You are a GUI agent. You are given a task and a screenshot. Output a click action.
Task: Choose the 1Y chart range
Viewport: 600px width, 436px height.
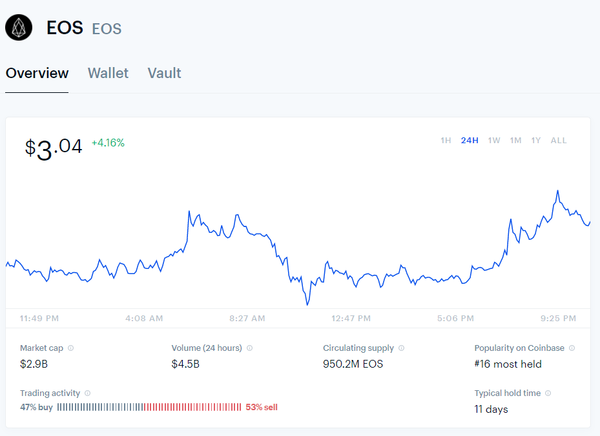click(x=536, y=140)
